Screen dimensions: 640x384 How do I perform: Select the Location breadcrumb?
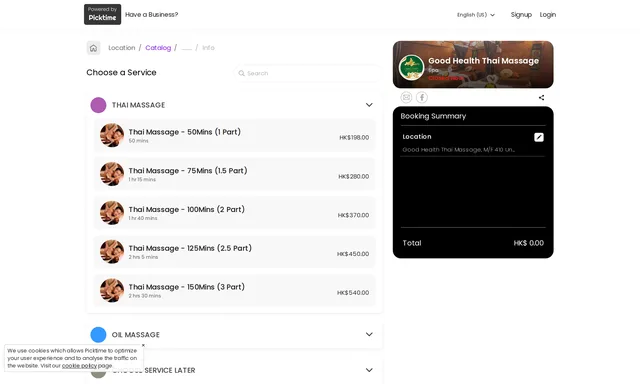122,48
